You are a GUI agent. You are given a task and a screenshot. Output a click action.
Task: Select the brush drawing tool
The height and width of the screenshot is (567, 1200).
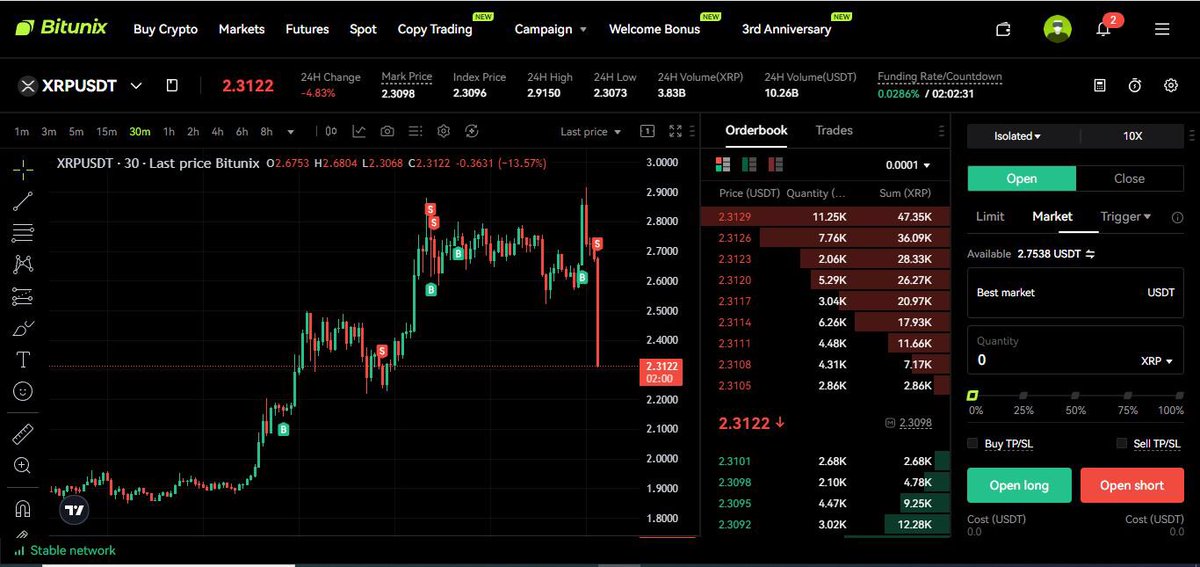click(22, 327)
